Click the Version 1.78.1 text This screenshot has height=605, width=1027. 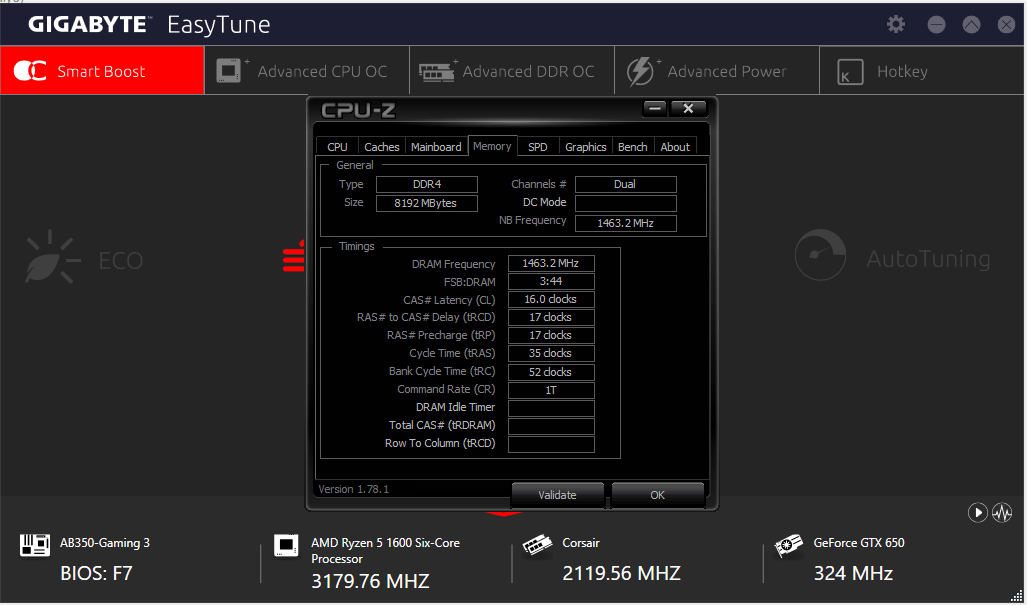coord(354,489)
